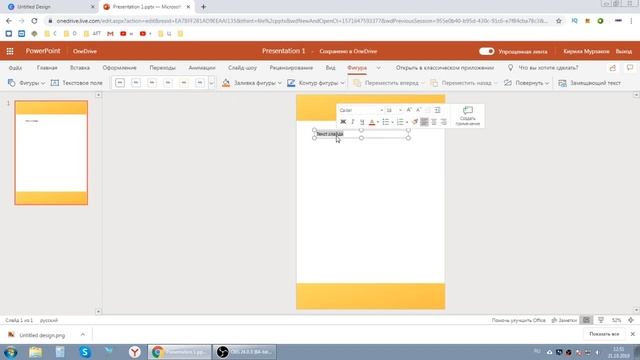Increase font size in floating toolbar

click(409, 110)
